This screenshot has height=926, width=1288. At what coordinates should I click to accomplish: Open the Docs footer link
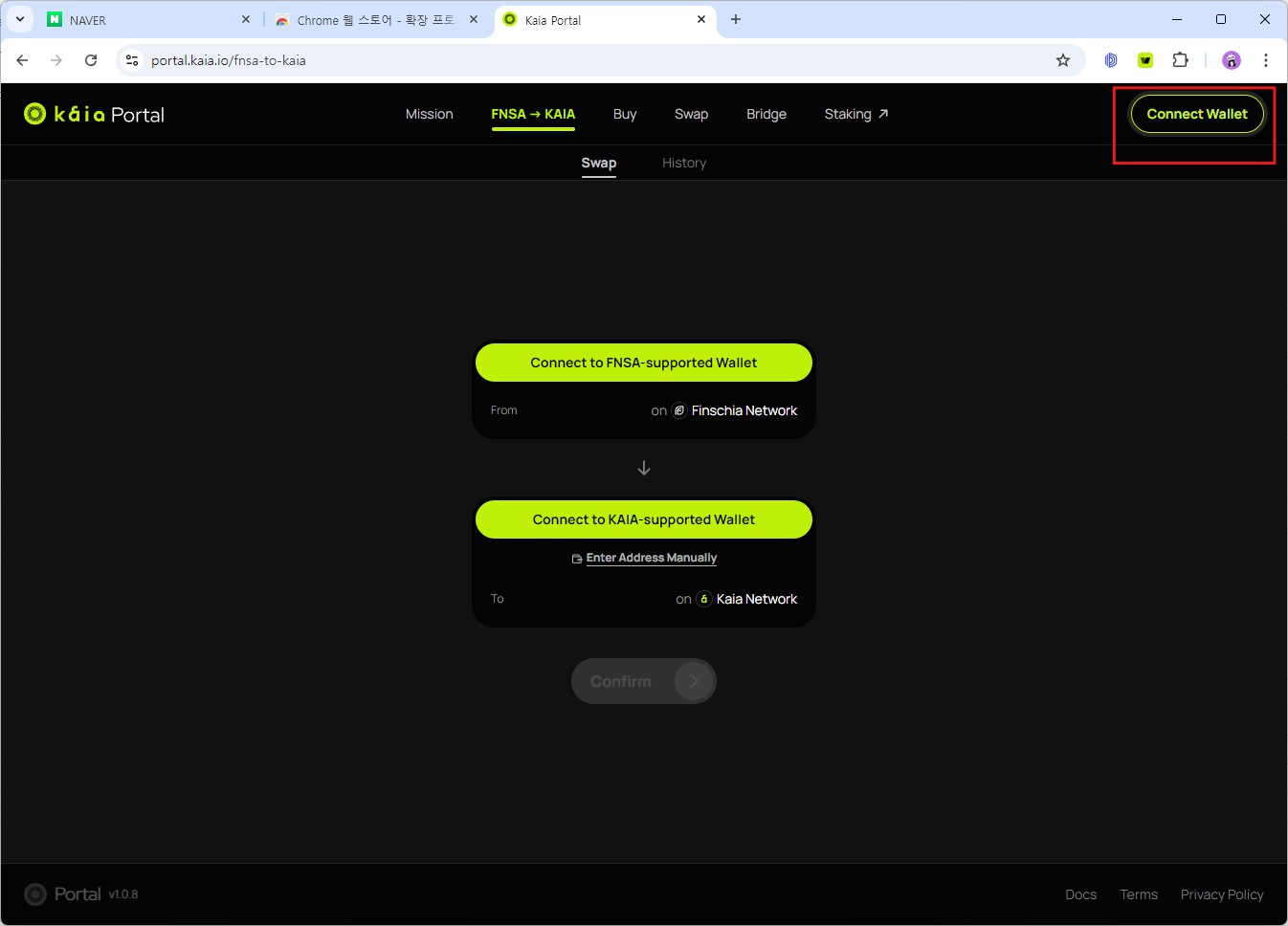(x=1081, y=894)
